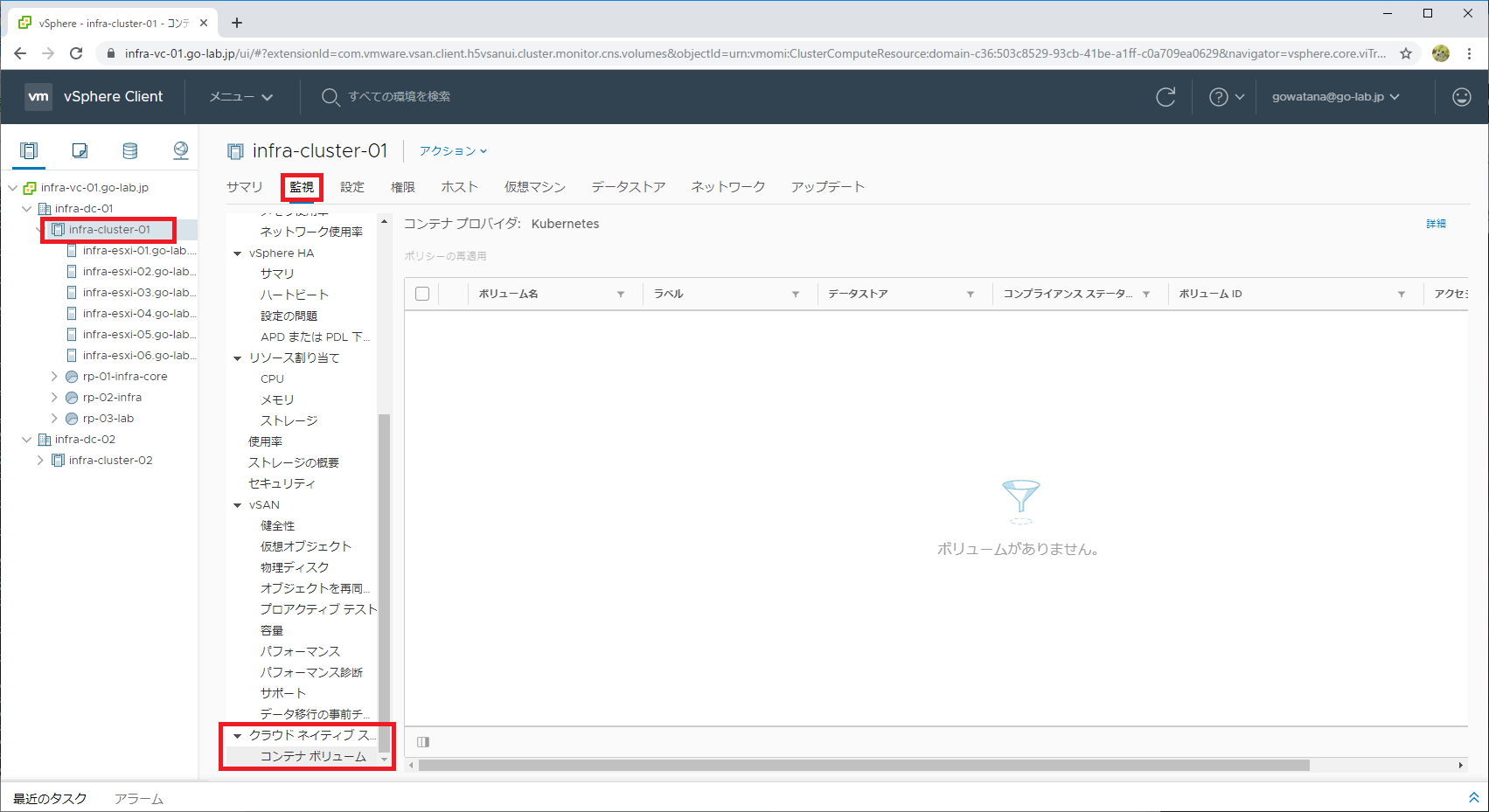1489x812 pixels.
Task: Collapse the infra-dc-01 datacenter node
Action: click(x=26, y=209)
